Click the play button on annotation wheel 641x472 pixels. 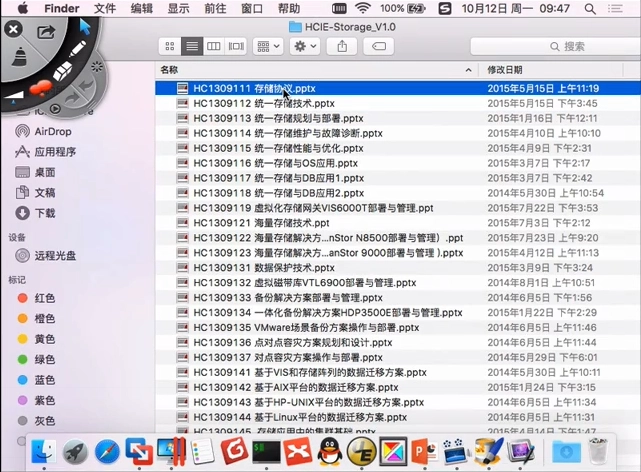click(x=55, y=109)
